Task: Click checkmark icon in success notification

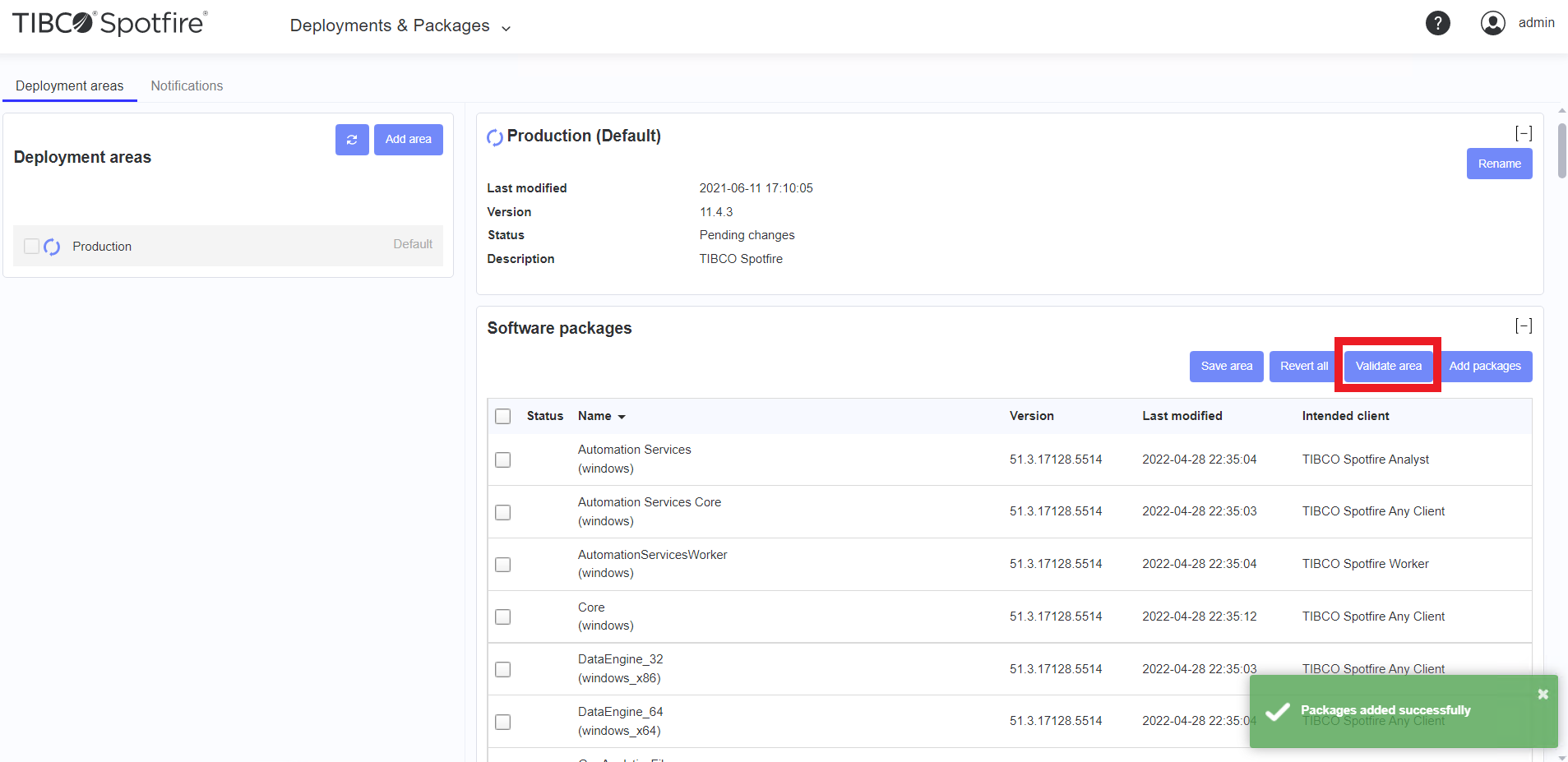Action: pyautogui.click(x=1278, y=711)
